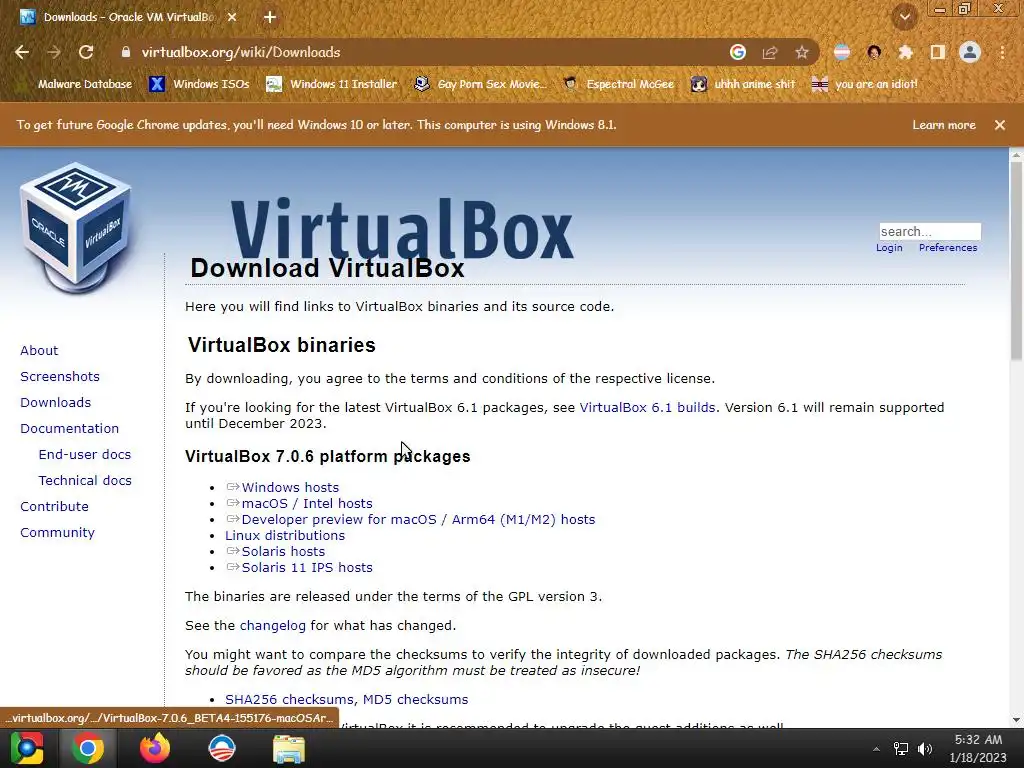
Task: Launch Firefox from the taskbar
Action: [x=155, y=748]
